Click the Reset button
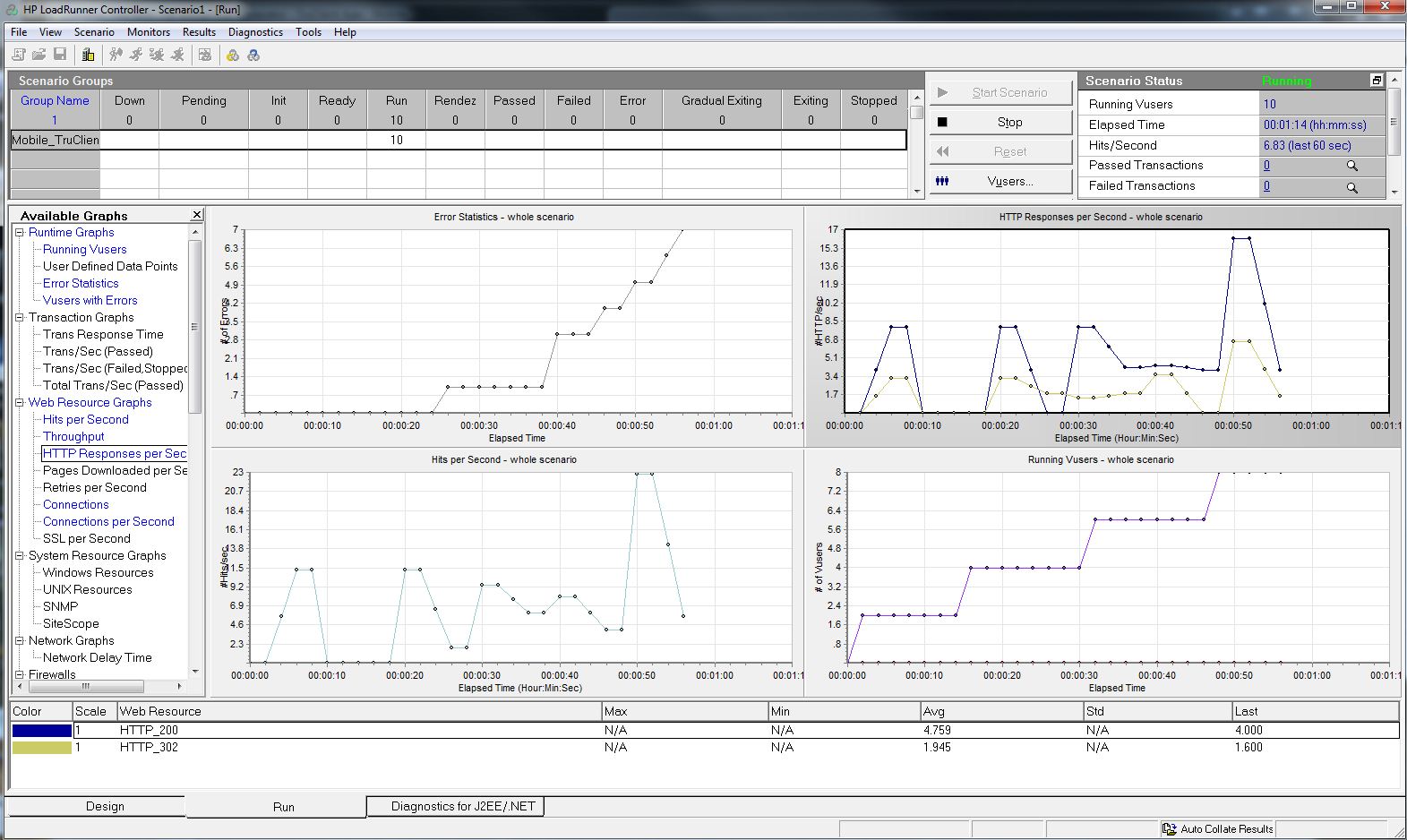1407x840 pixels. (1000, 151)
